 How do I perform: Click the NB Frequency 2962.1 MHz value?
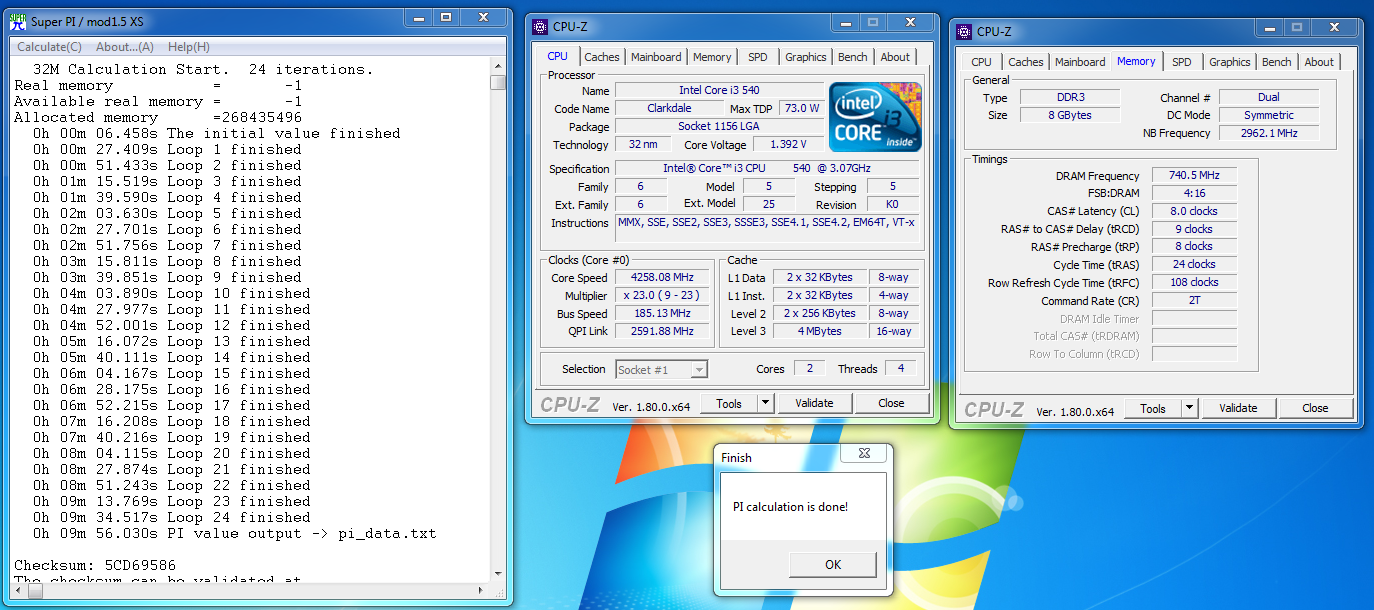pyautogui.click(x=1268, y=133)
